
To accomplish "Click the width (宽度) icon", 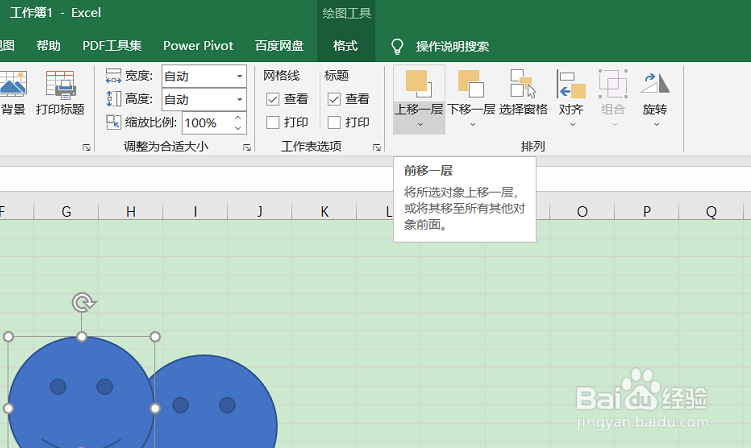I will coord(114,76).
